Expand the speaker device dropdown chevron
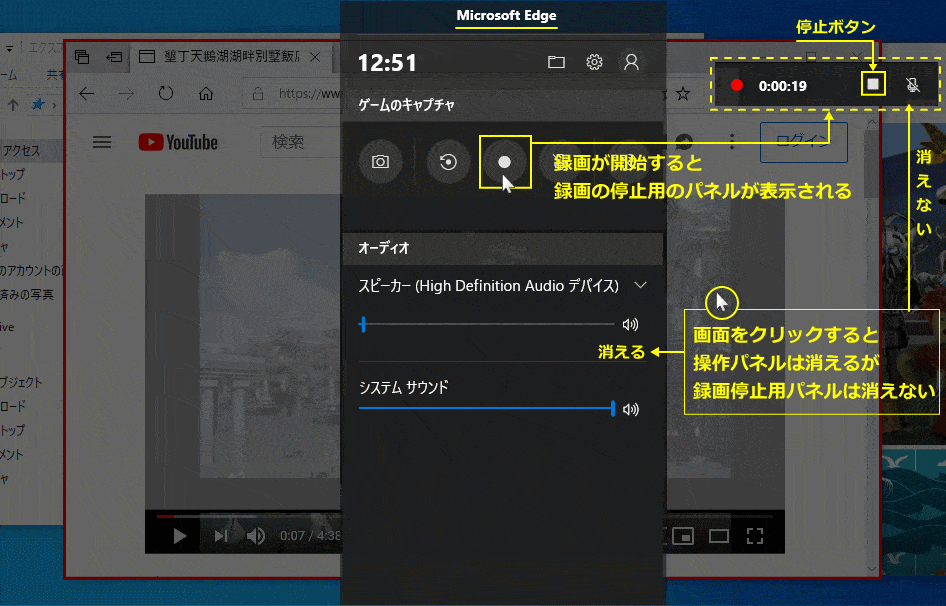This screenshot has height=606, width=946. (641, 285)
